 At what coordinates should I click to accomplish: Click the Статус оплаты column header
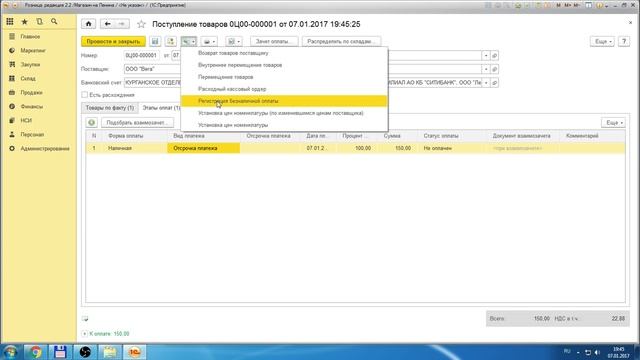[441, 136]
